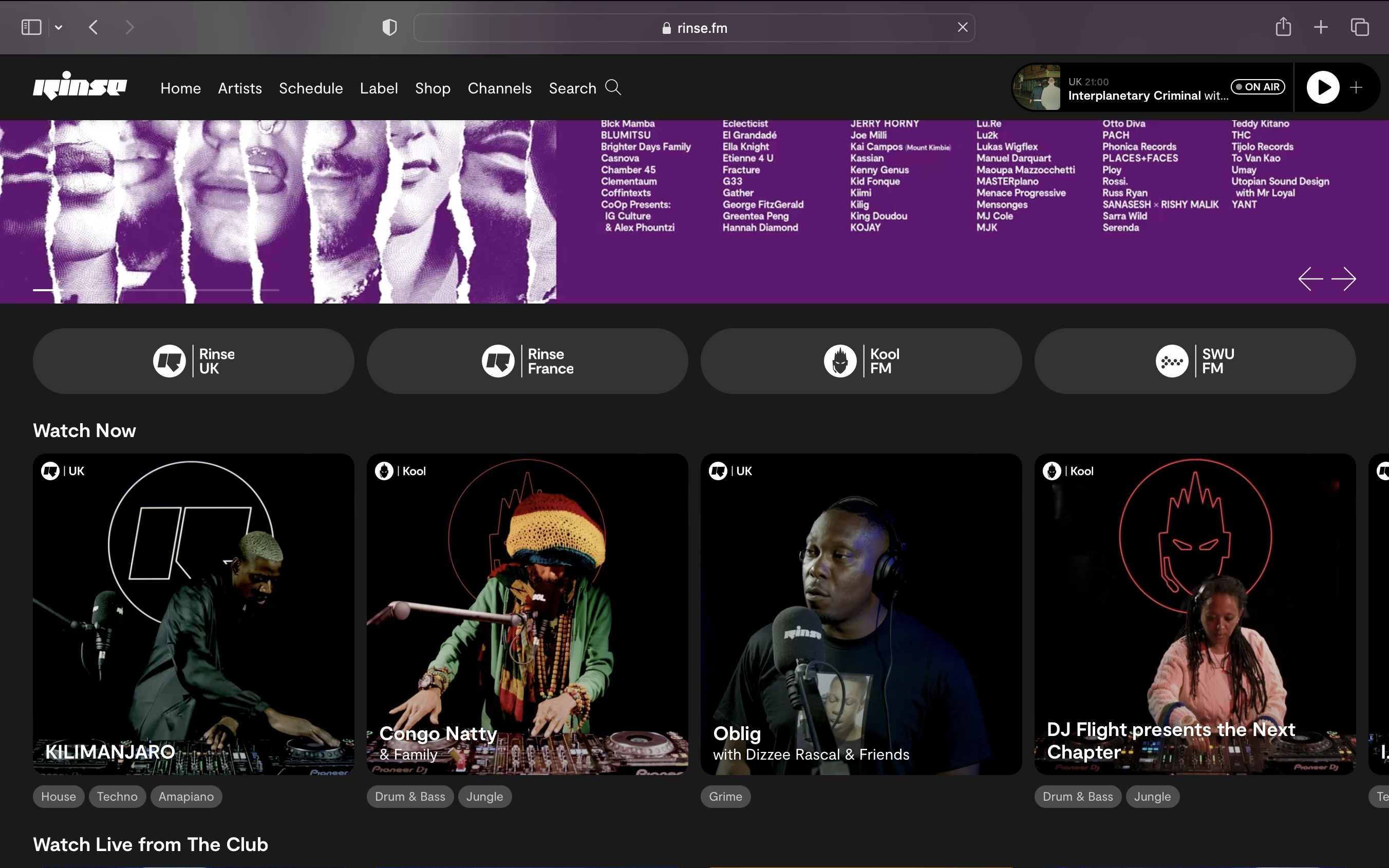
Task: Select the SWU FM channel button
Action: tap(1195, 361)
